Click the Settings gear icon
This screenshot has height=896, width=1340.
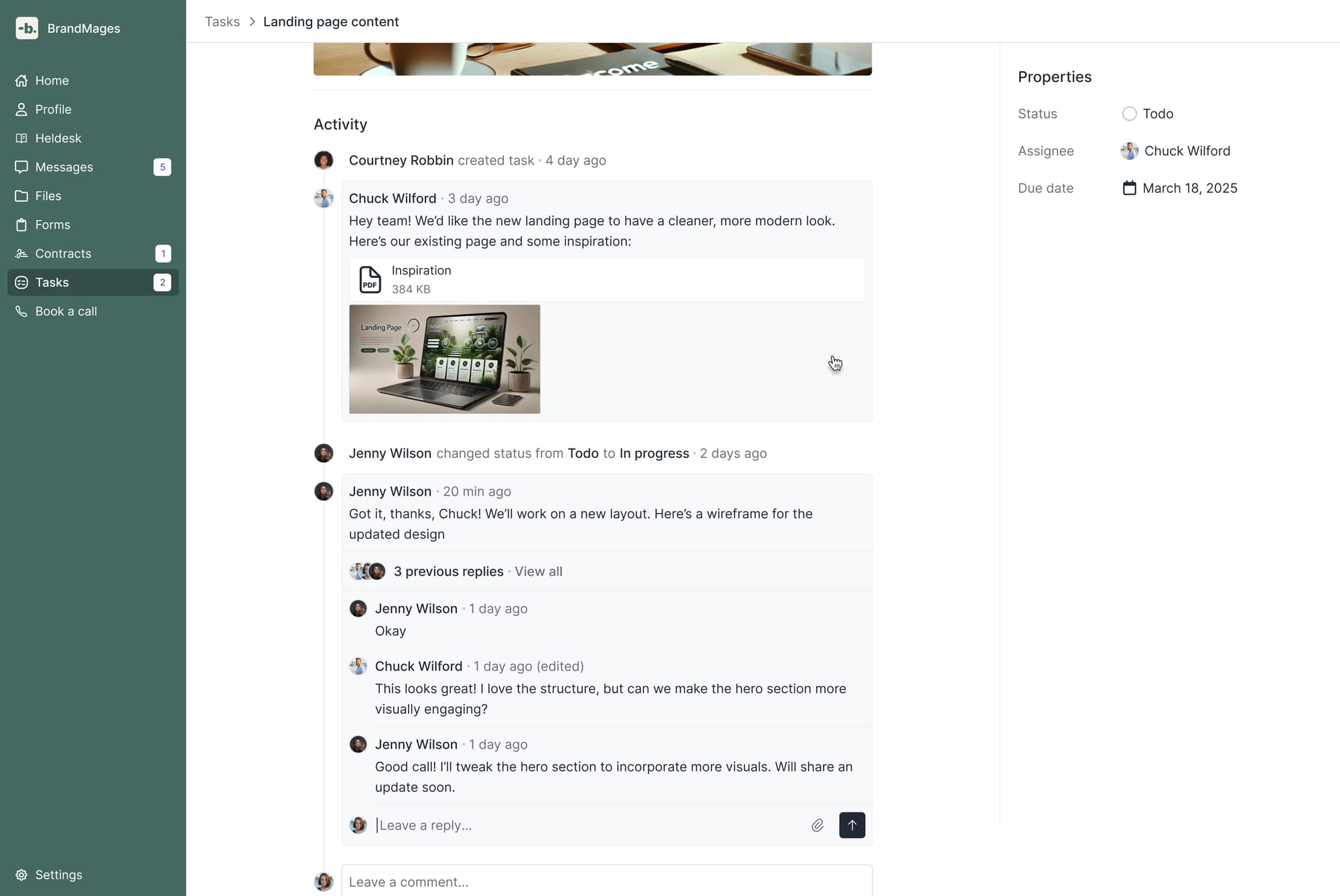click(21, 875)
